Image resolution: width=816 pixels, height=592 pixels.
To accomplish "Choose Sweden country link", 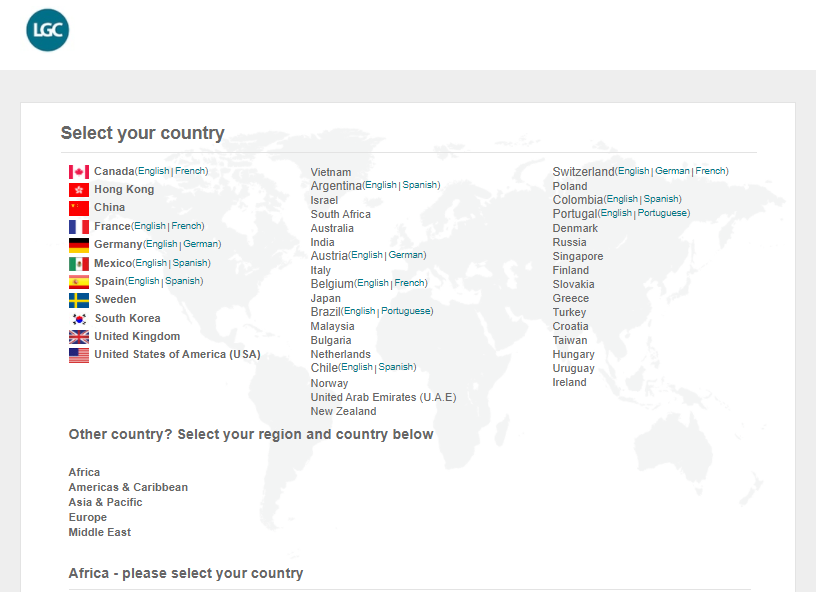I will pos(116,300).
